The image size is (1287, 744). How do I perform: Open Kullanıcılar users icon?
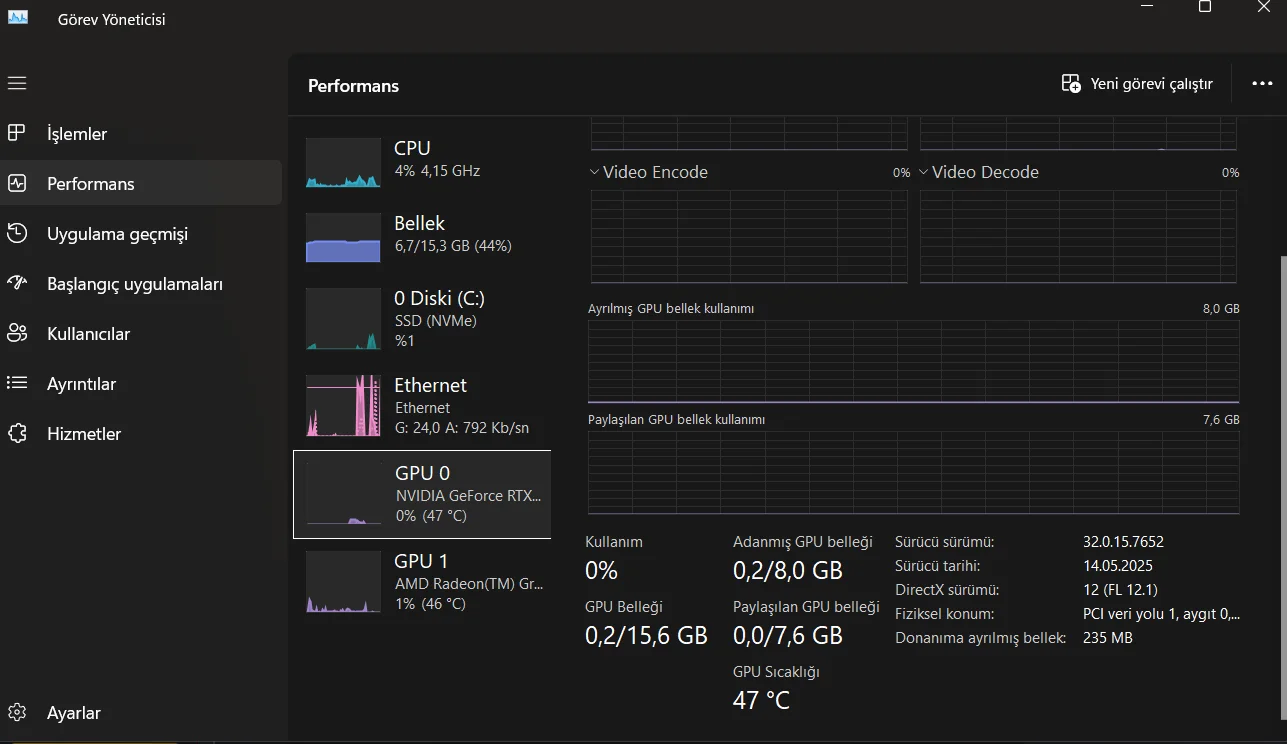tap(17, 333)
